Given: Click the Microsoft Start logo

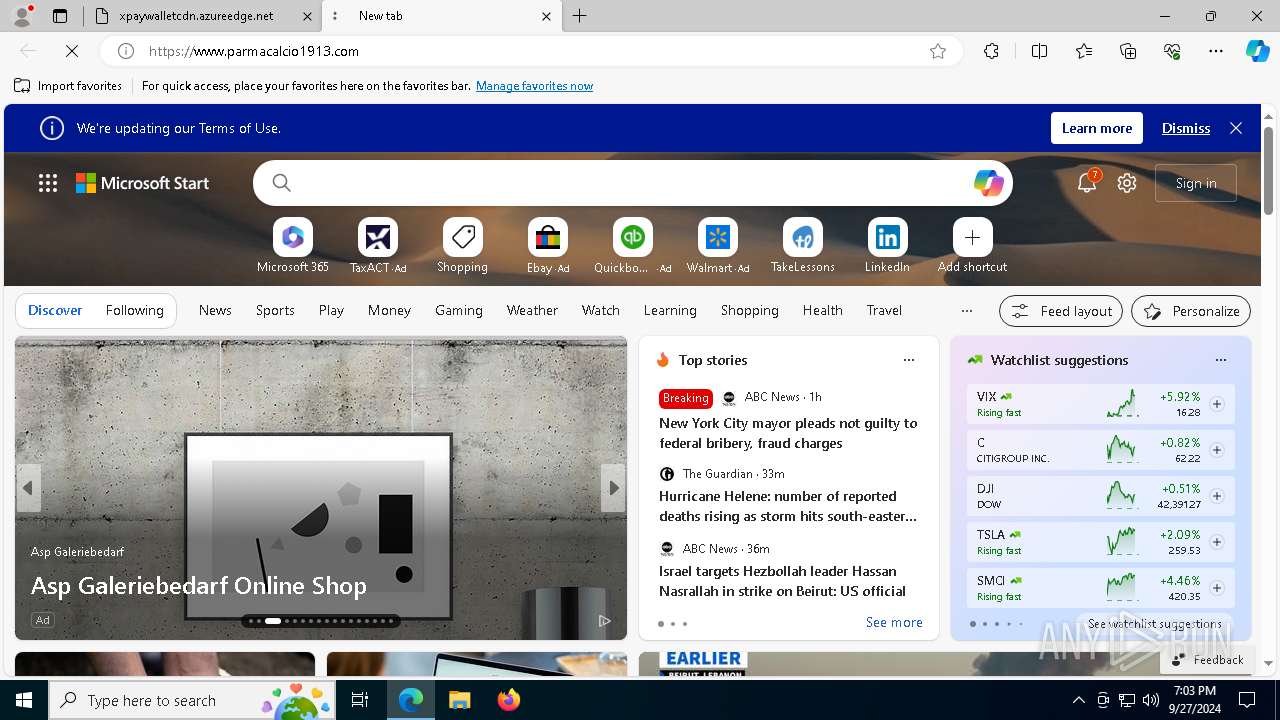Looking at the screenshot, I should 143,183.
